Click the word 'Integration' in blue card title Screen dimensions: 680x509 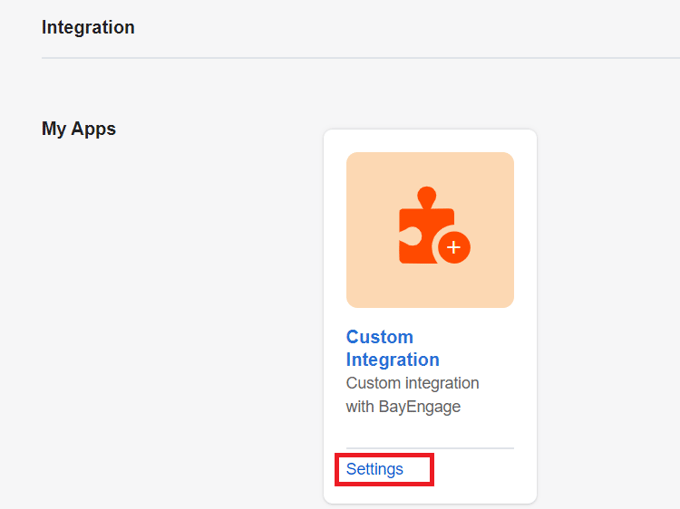pyautogui.click(x=392, y=359)
